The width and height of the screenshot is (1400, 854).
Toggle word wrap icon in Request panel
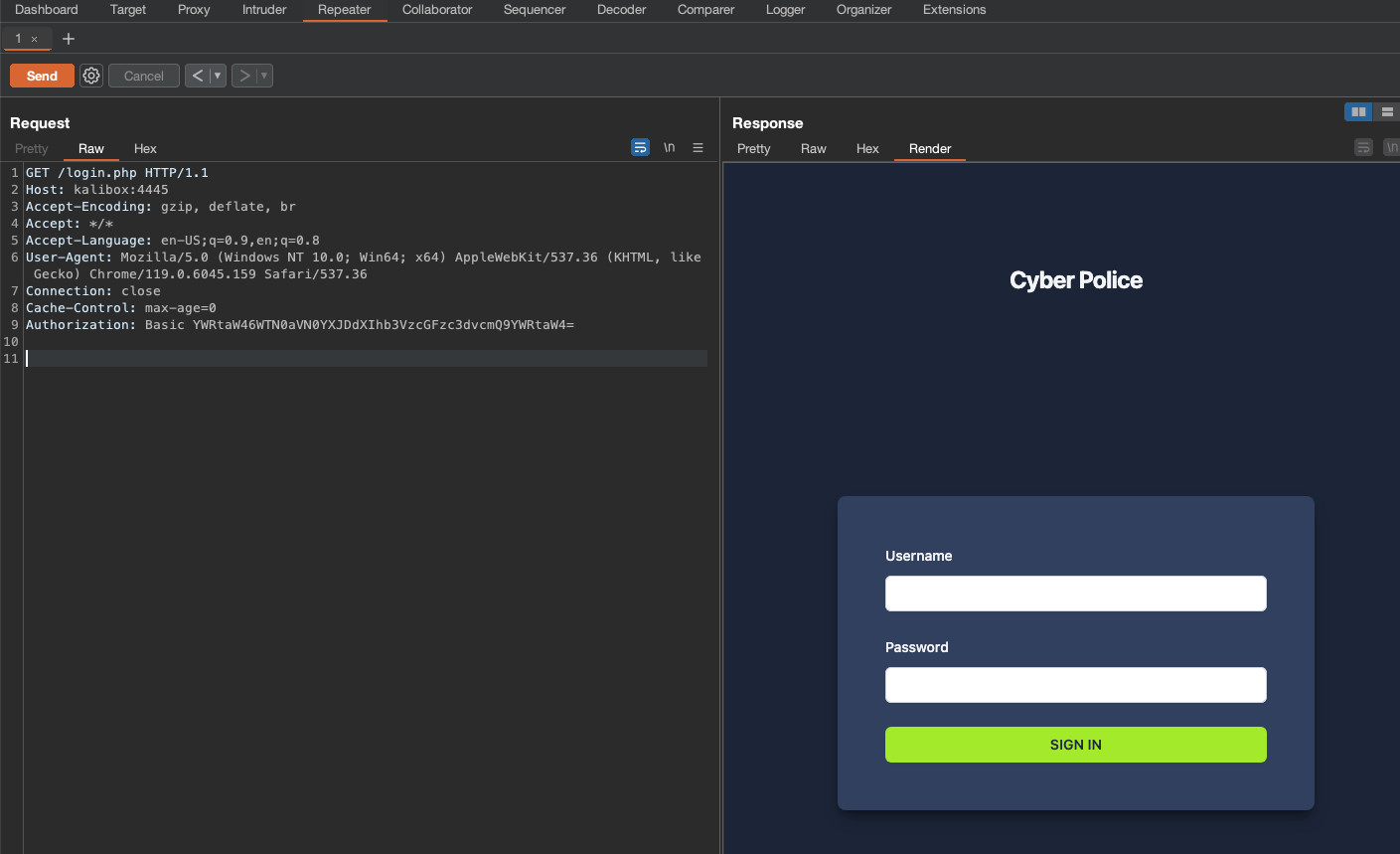click(640, 147)
